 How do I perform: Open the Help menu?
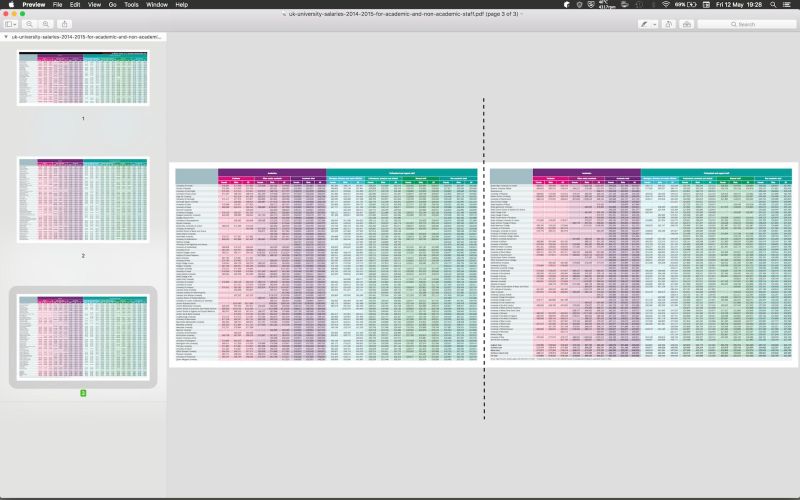pos(182,4)
